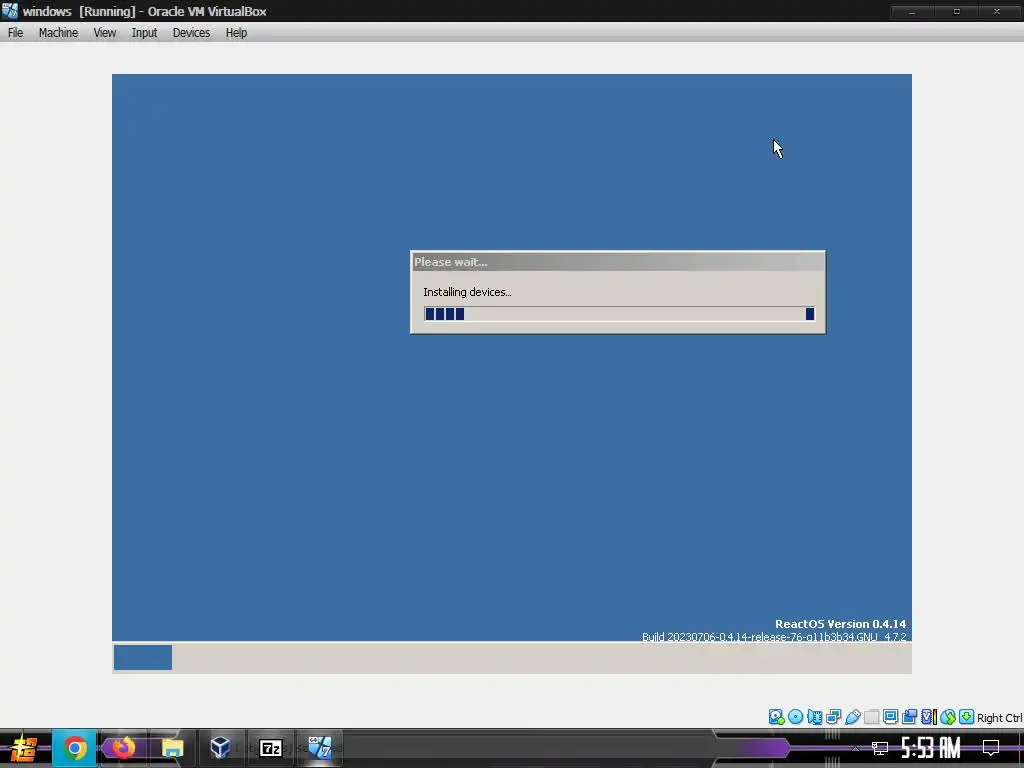Click the VirtualBox window title bar icon
The width and height of the screenshot is (1024, 768).
(x=10, y=11)
